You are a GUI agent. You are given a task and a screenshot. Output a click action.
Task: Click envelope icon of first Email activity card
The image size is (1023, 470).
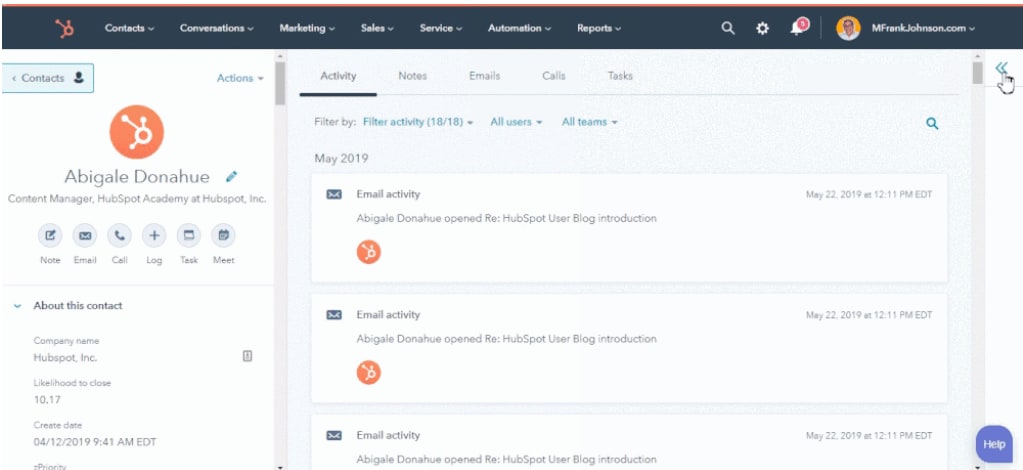334,195
